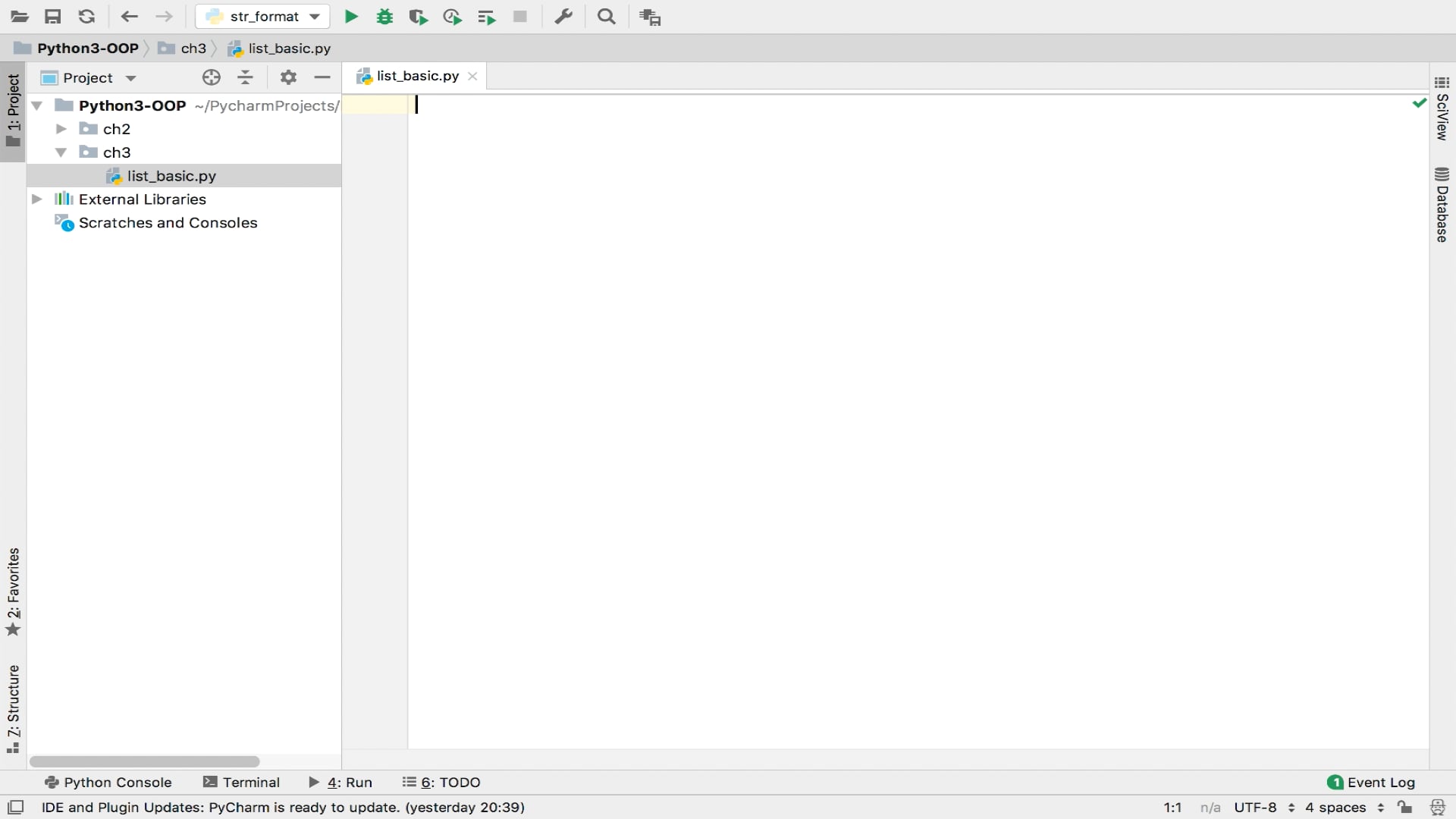This screenshot has height=819, width=1456.
Task: Click the Project tree horizontal scrollbar
Action: 144,761
